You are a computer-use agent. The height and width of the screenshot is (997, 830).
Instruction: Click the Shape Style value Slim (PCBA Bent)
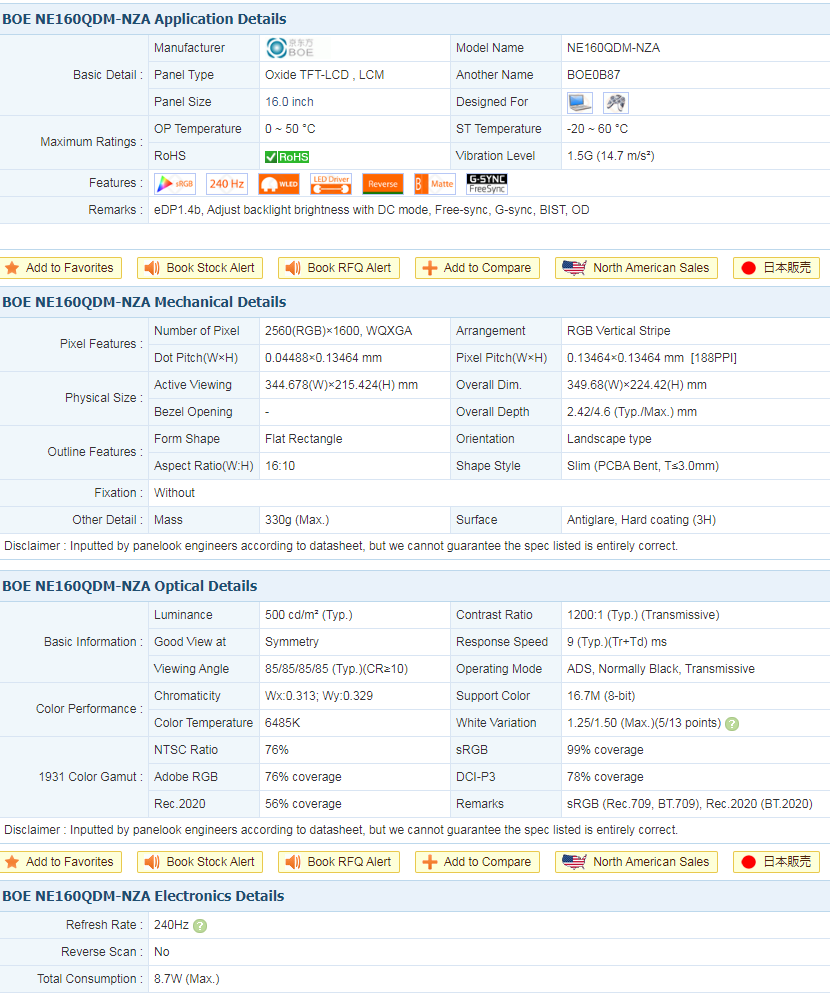point(643,466)
